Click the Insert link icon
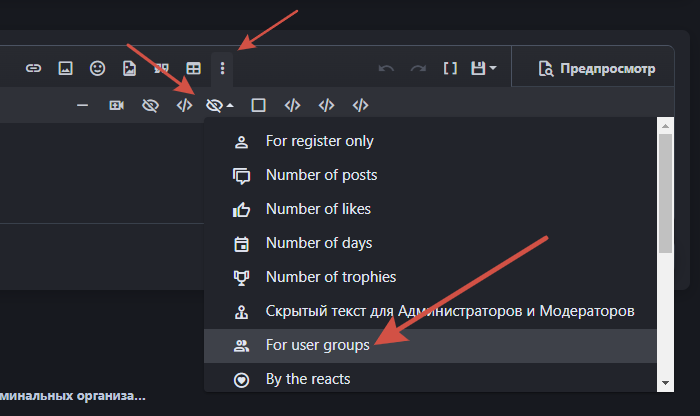This screenshot has height=416, width=700. 34,69
